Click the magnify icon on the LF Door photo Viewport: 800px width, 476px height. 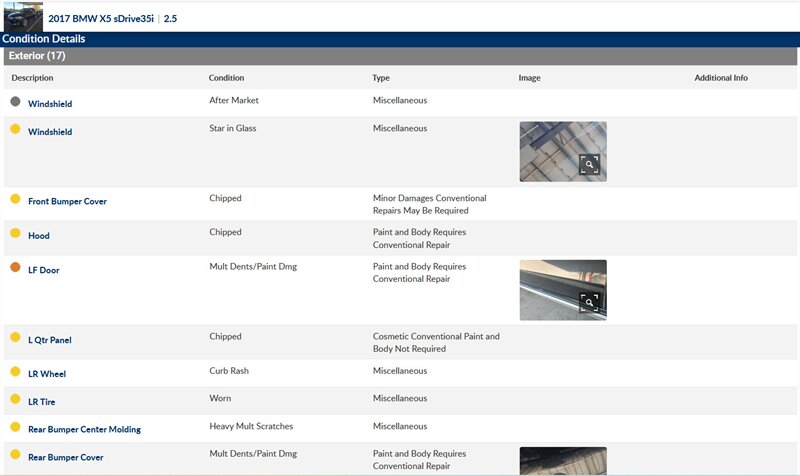pyautogui.click(x=589, y=302)
